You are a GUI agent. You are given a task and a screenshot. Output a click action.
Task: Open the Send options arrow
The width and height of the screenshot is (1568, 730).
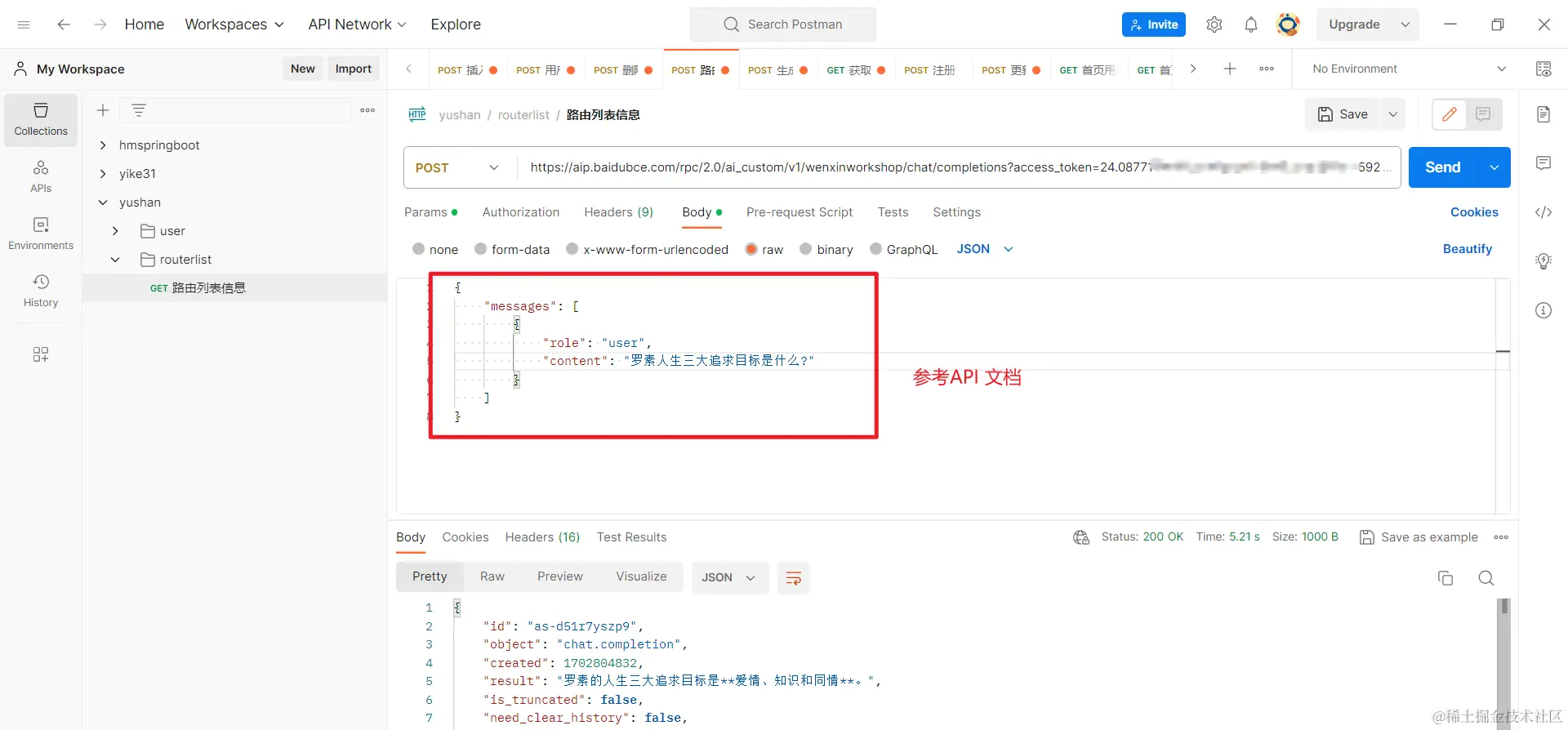pos(1494,167)
